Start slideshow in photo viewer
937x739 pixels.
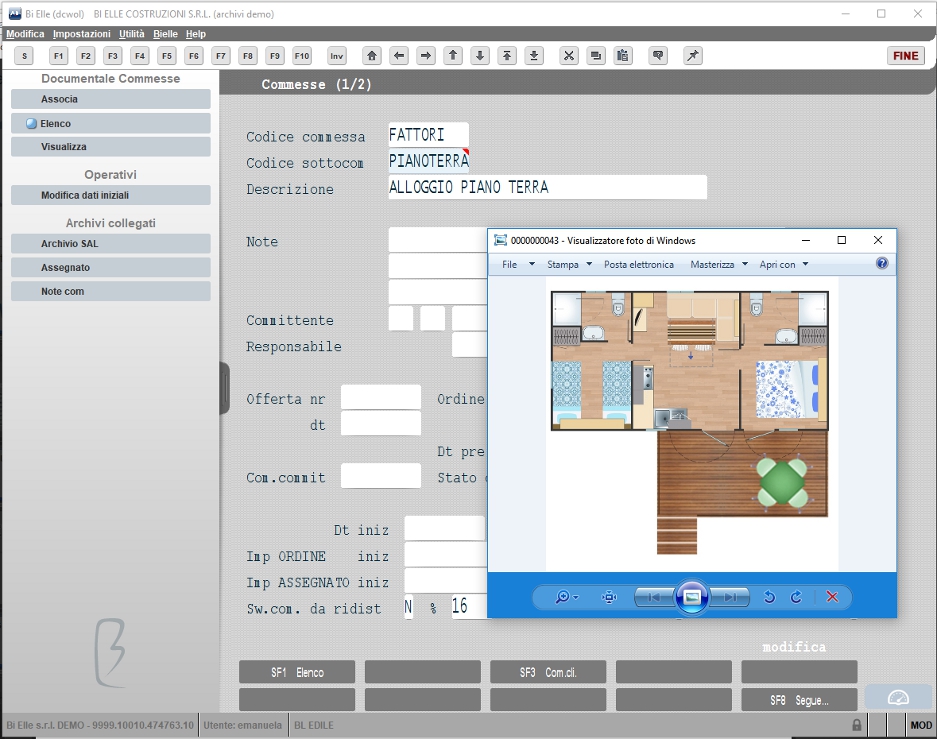click(691, 597)
